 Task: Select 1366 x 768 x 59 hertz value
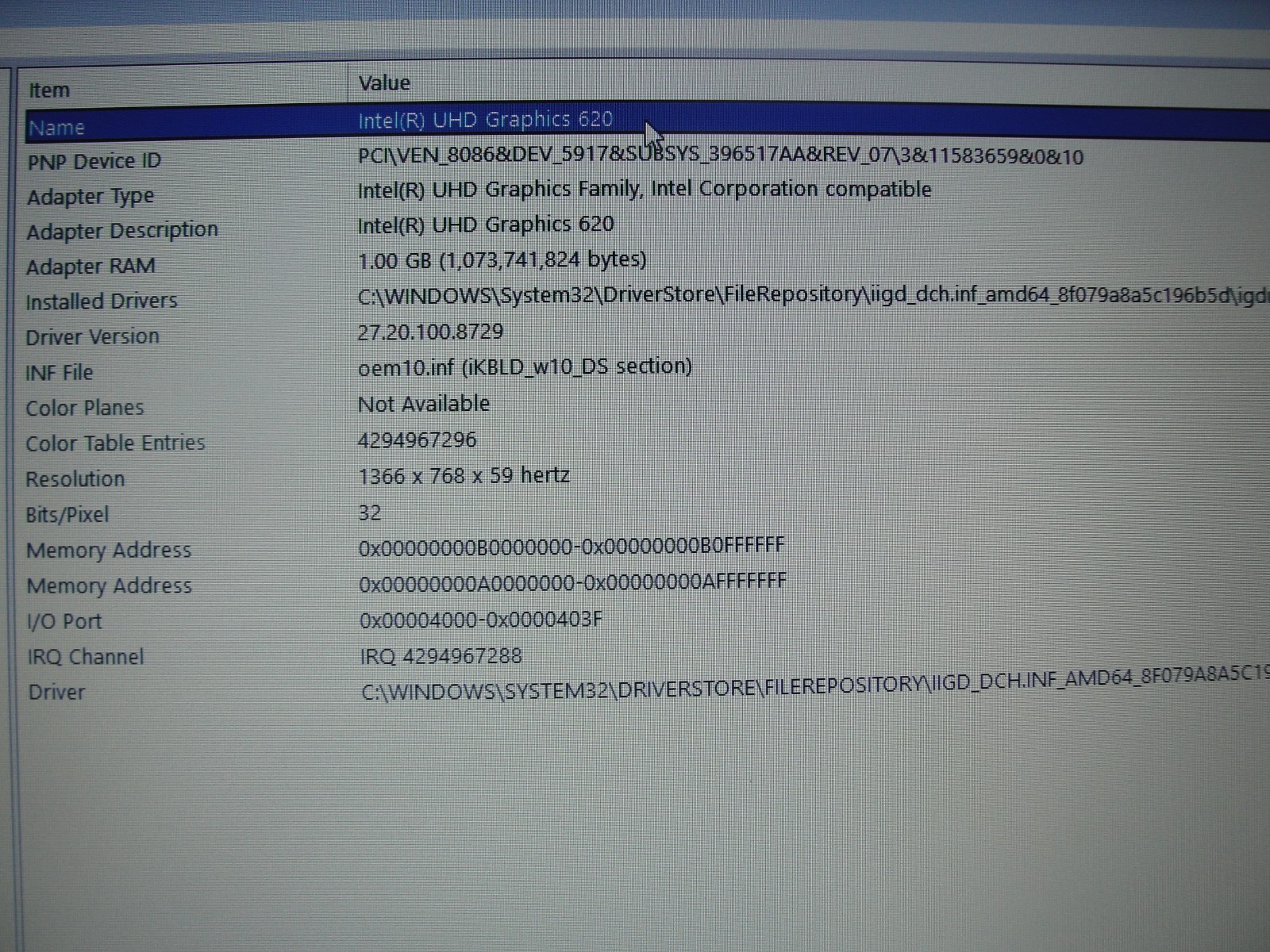[464, 476]
